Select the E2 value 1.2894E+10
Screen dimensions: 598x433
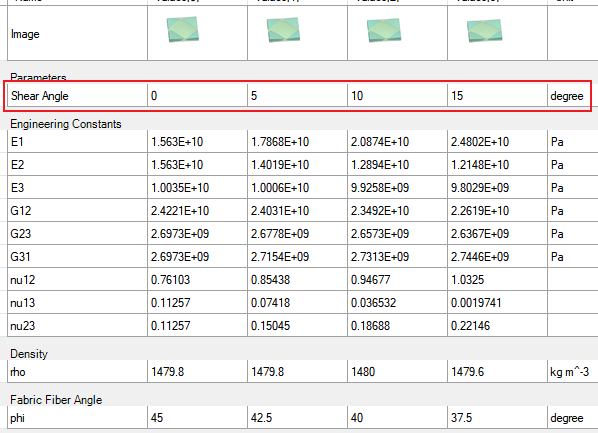pos(380,165)
